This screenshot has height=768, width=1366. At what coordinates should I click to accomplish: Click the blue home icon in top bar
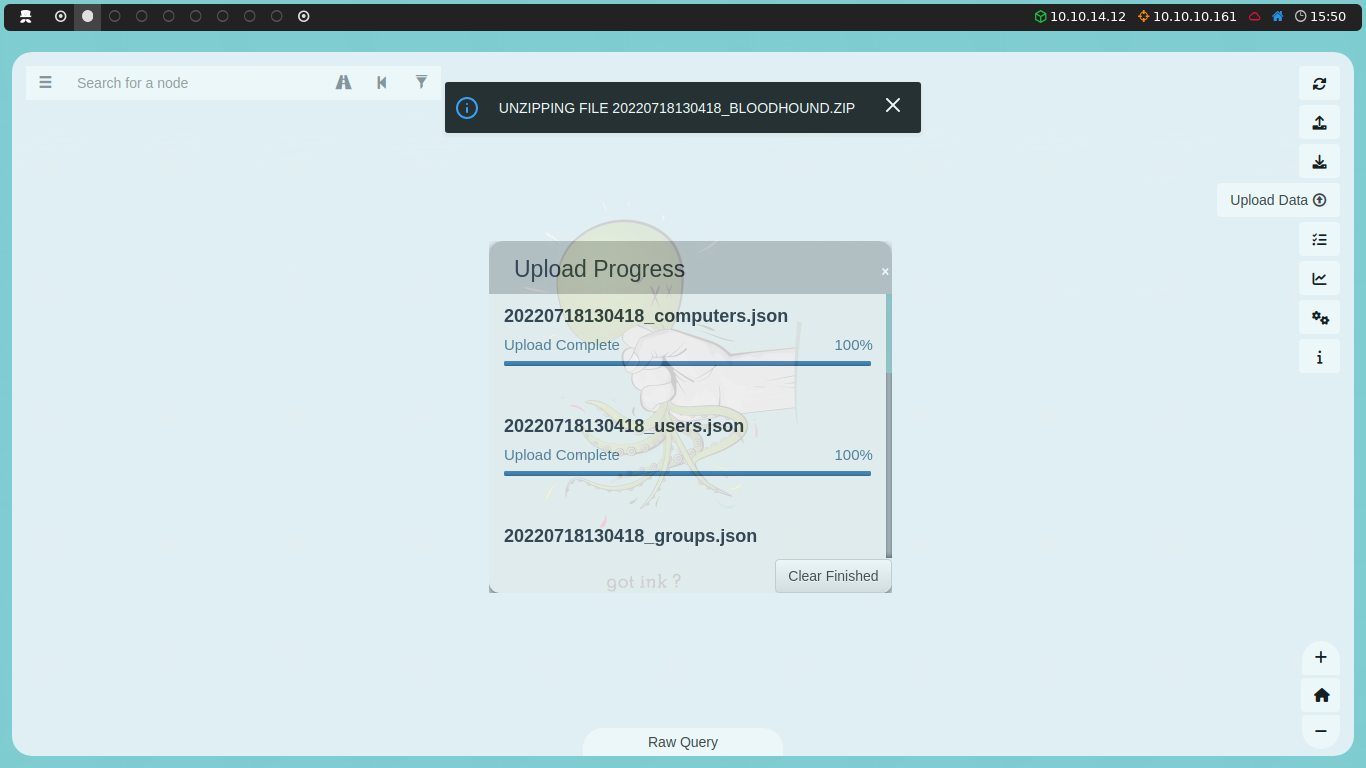pos(1278,16)
